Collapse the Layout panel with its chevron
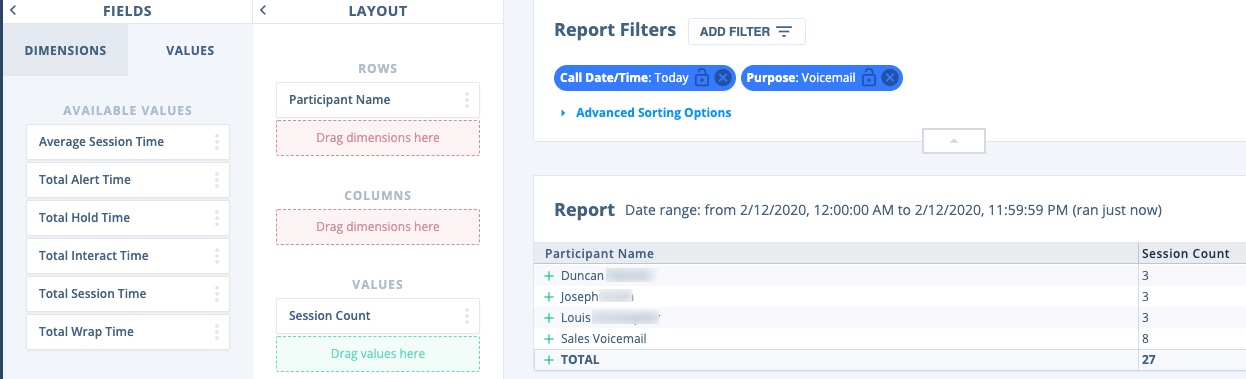The height and width of the screenshot is (379, 1246). [263, 10]
